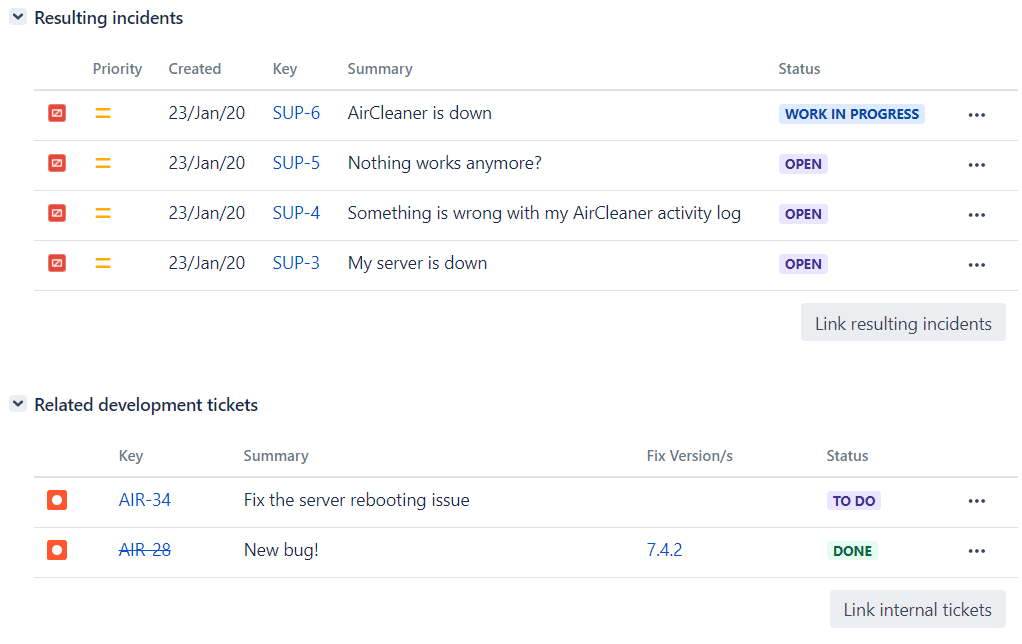Click the incident type icon for SUP-4
1022x644 pixels.
point(57,214)
